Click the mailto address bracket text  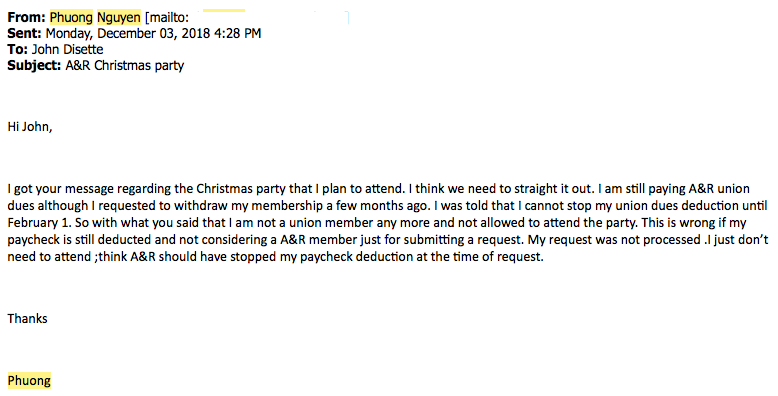coord(167,18)
